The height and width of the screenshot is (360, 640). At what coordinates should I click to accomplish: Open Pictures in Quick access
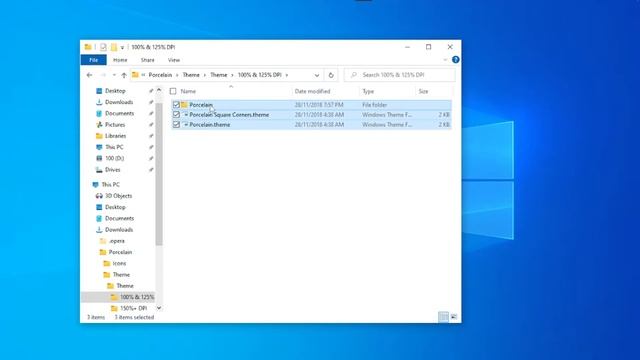pos(115,124)
